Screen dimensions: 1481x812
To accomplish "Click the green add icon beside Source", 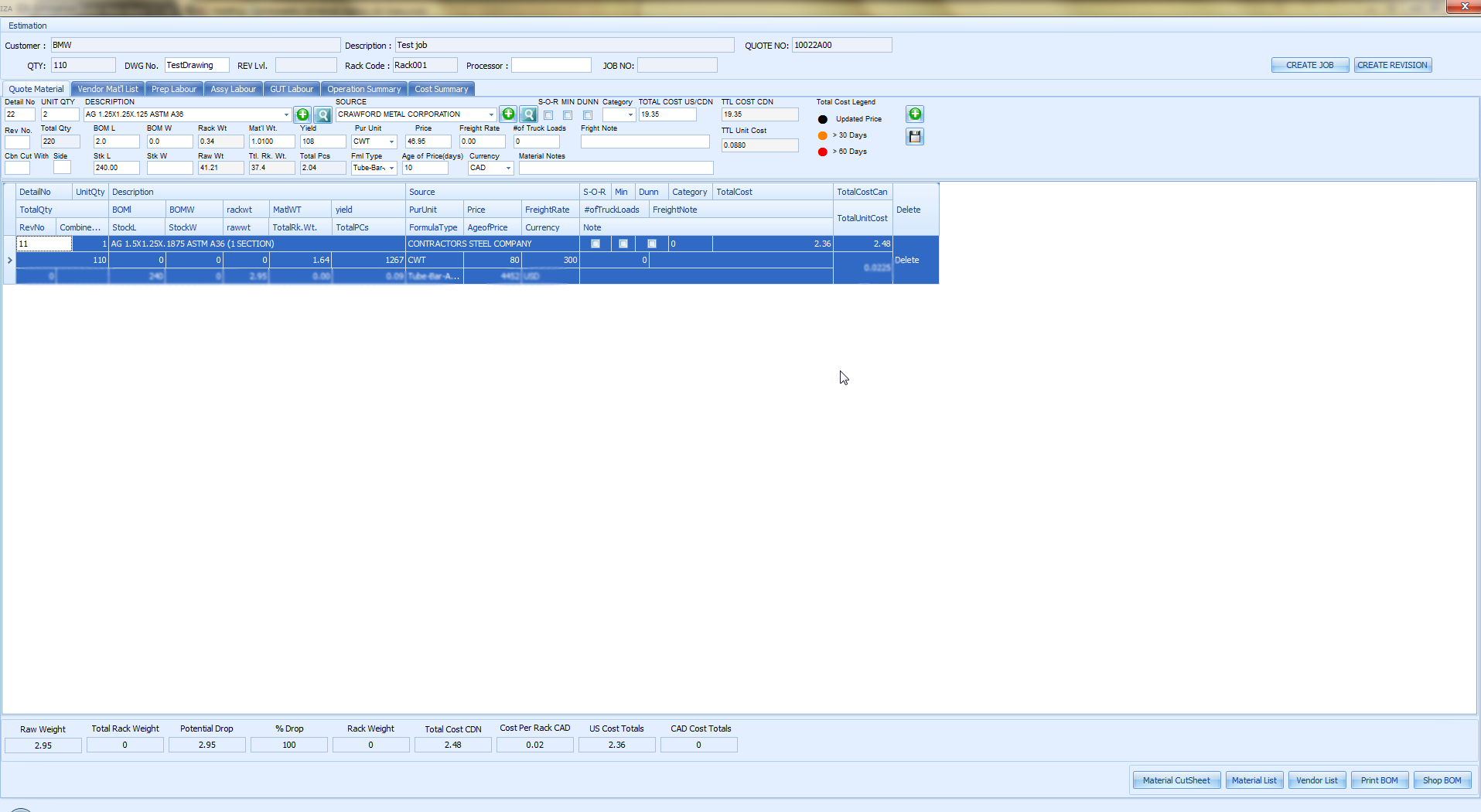I will 508,114.
